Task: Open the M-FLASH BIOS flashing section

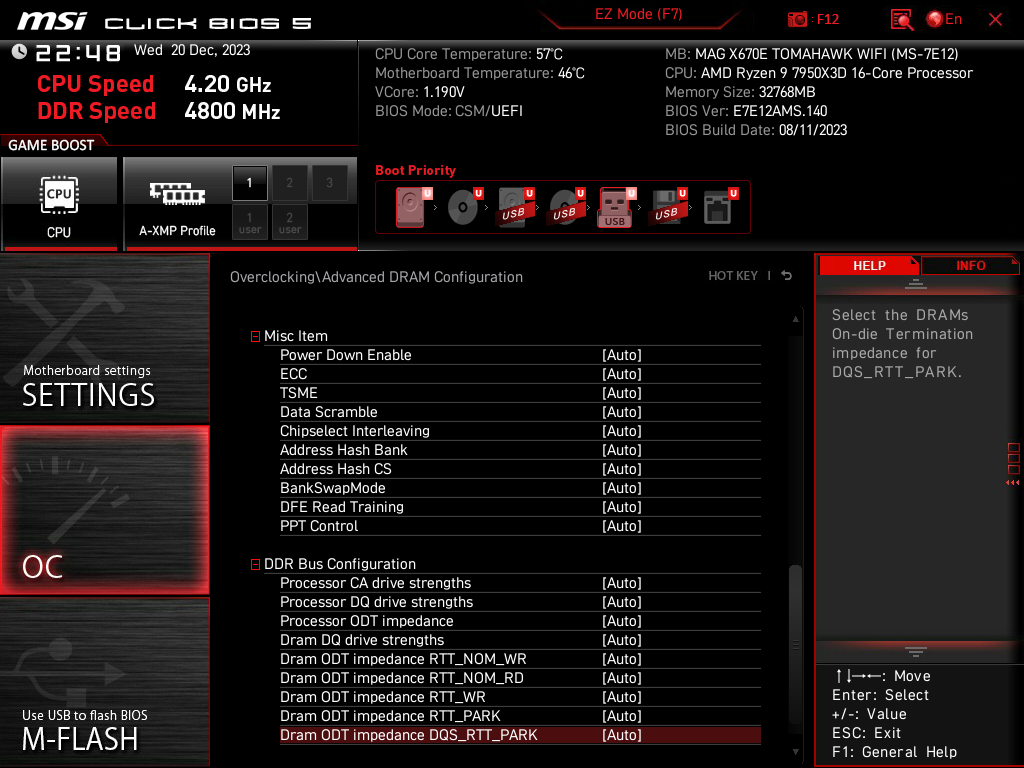Action: click(x=104, y=682)
